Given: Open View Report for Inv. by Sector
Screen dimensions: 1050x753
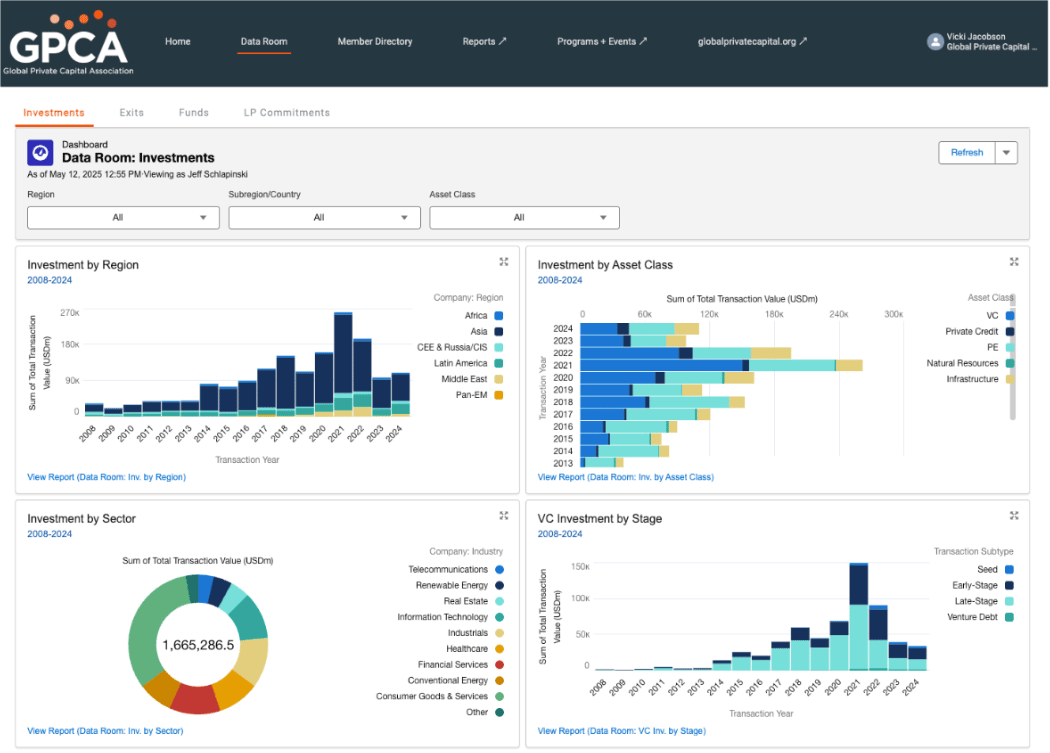Looking at the screenshot, I should pyautogui.click(x=105, y=731).
